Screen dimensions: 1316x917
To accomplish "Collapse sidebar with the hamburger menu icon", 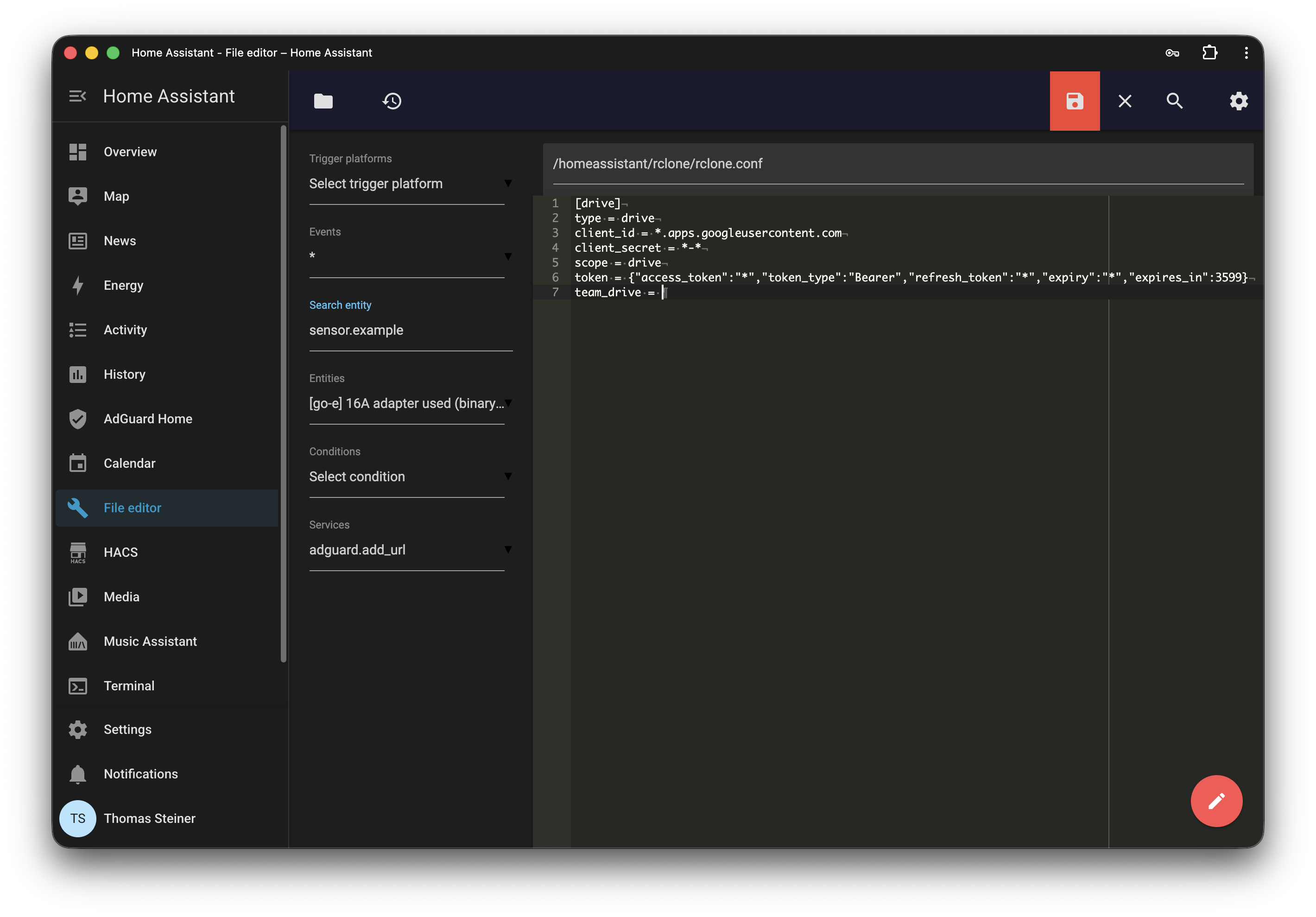I will click(77, 96).
